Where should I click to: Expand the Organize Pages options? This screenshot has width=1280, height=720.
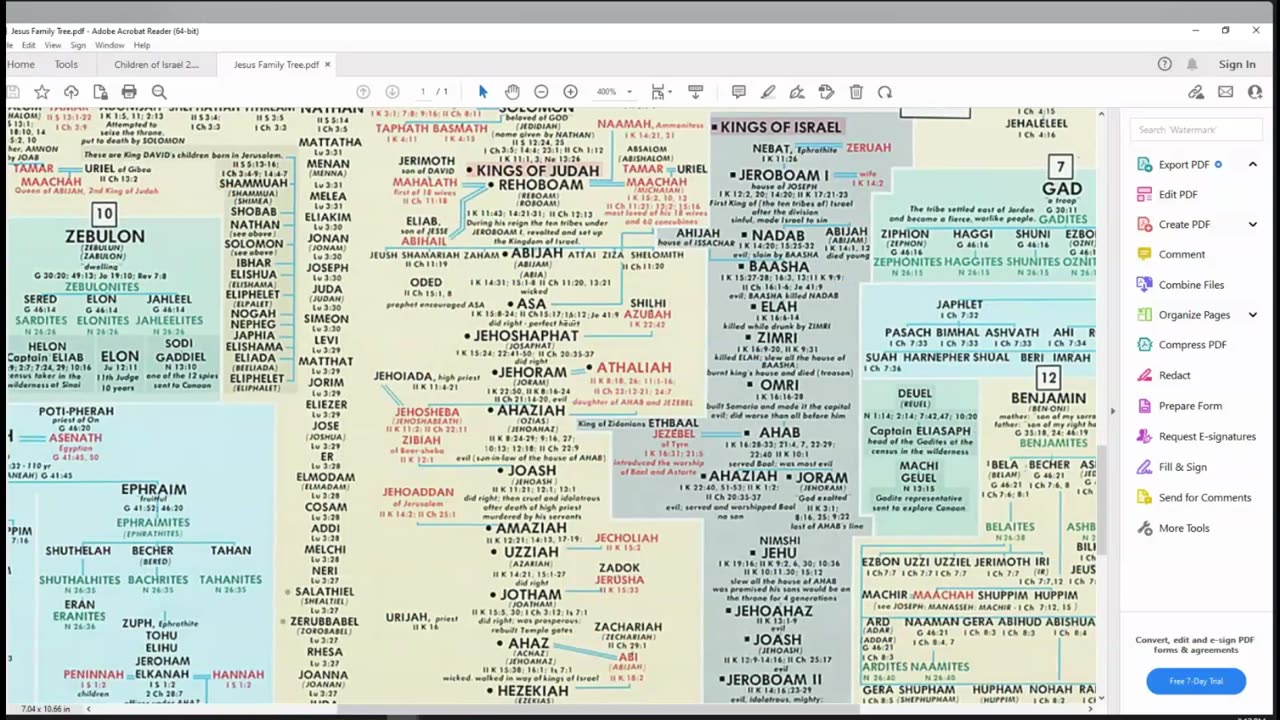click(x=1253, y=315)
